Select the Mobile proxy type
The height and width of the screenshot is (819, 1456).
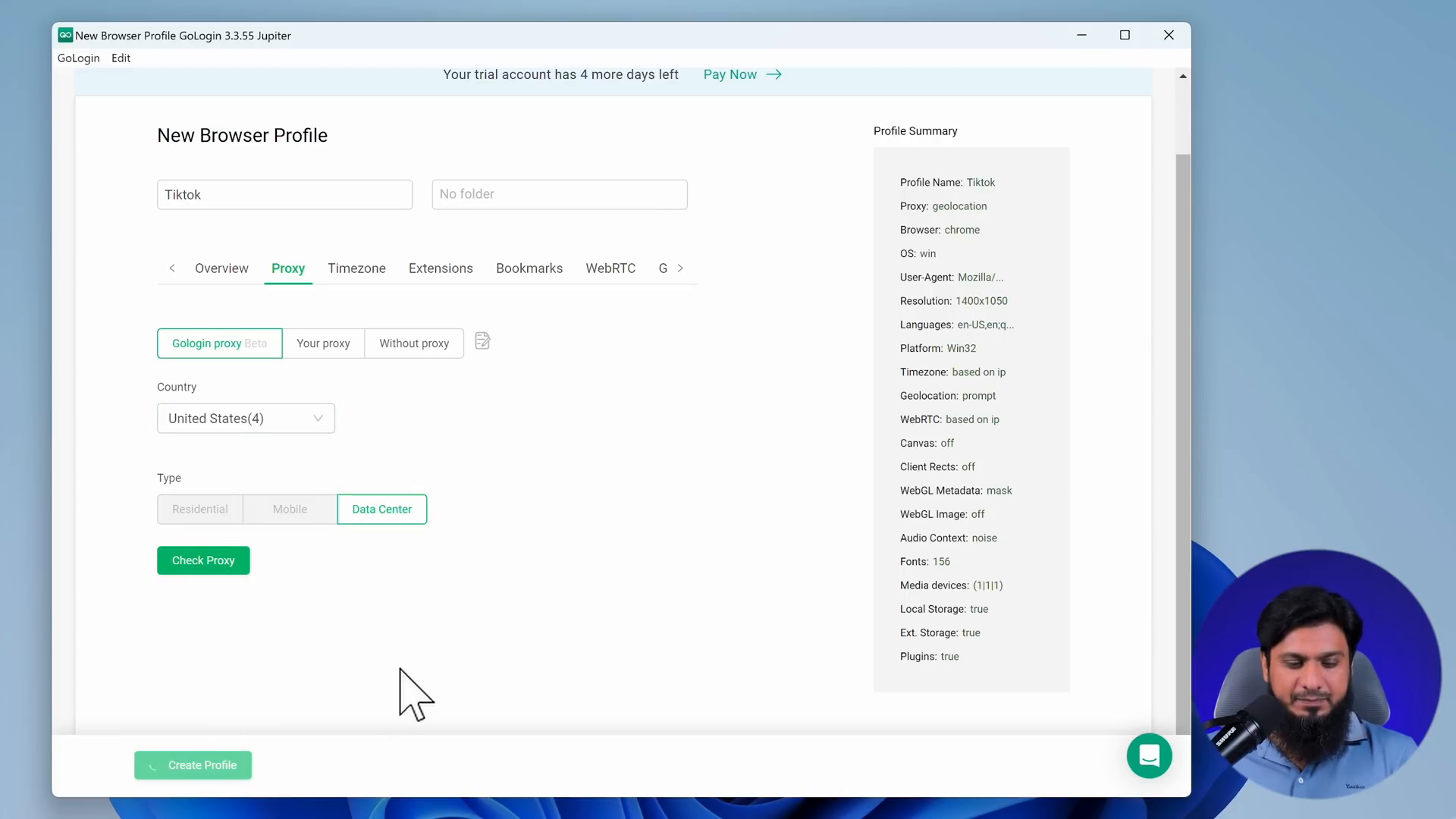[x=289, y=509]
